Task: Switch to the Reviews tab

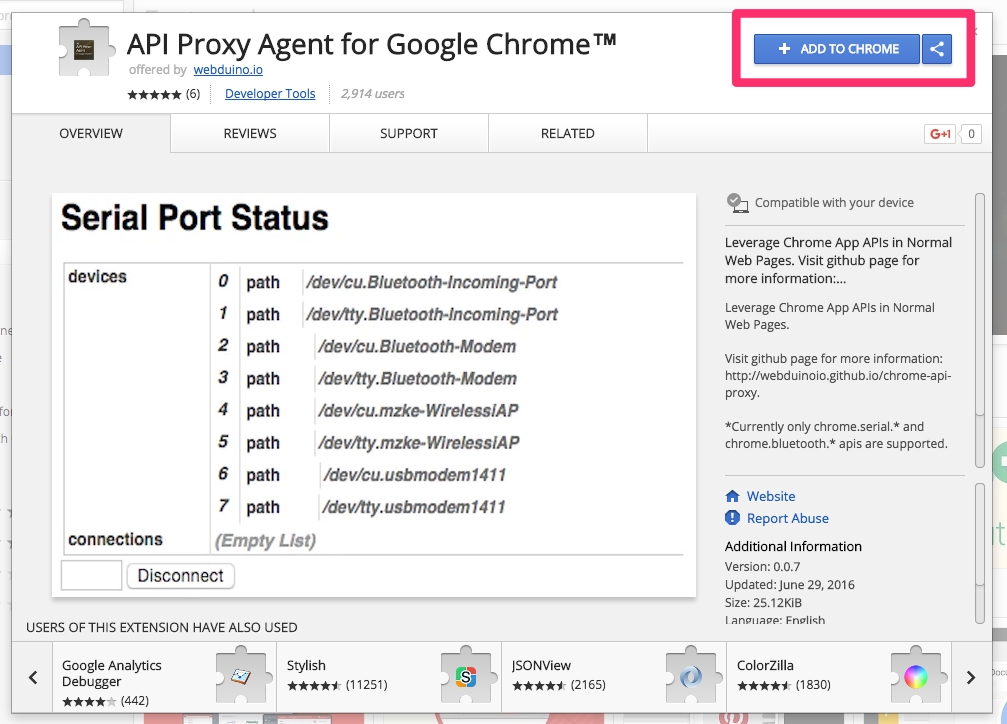Action: coord(250,134)
